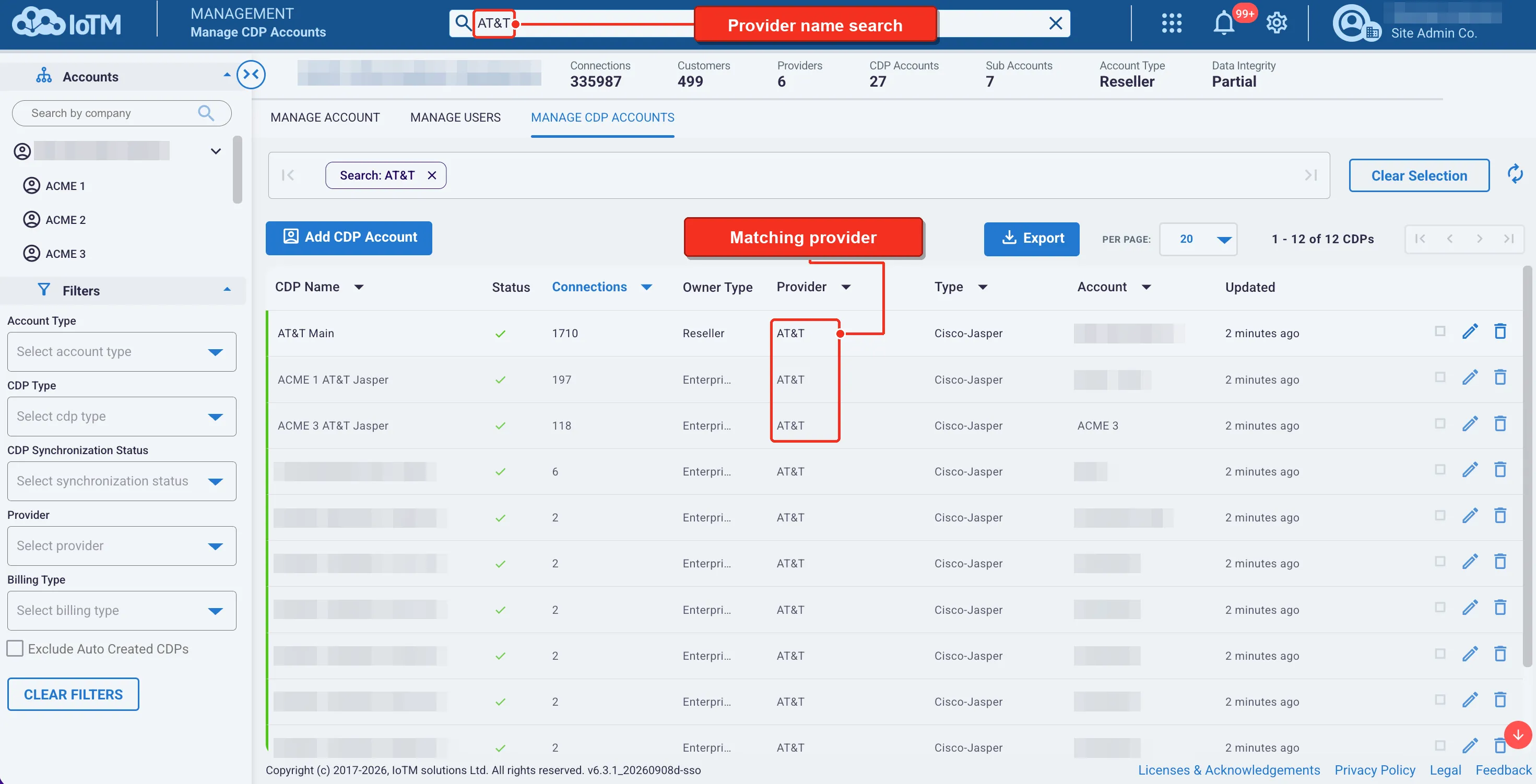Jump to last filter chip arrow

point(1310,175)
